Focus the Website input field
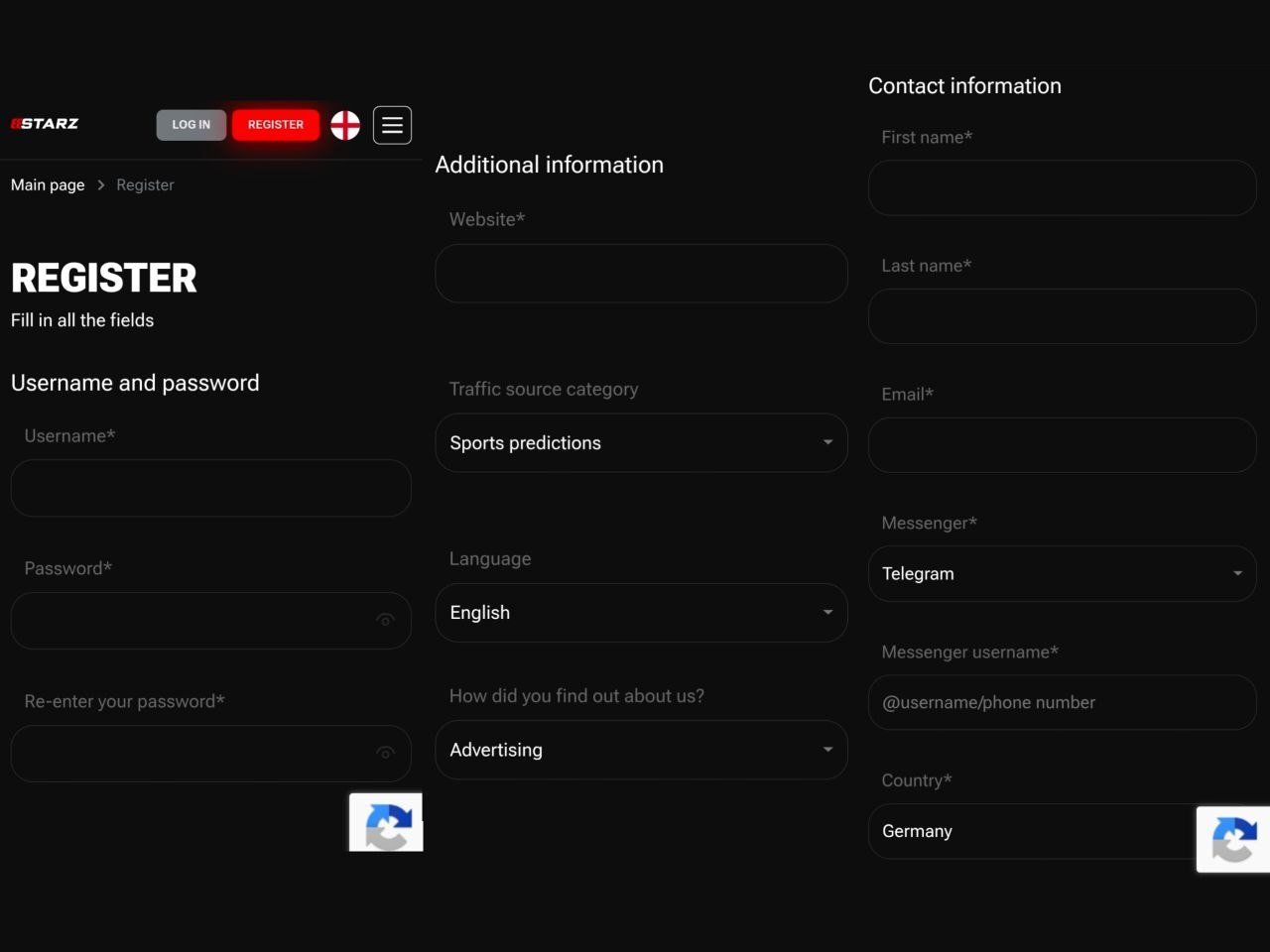1270x952 pixels. tap(641, 274)
